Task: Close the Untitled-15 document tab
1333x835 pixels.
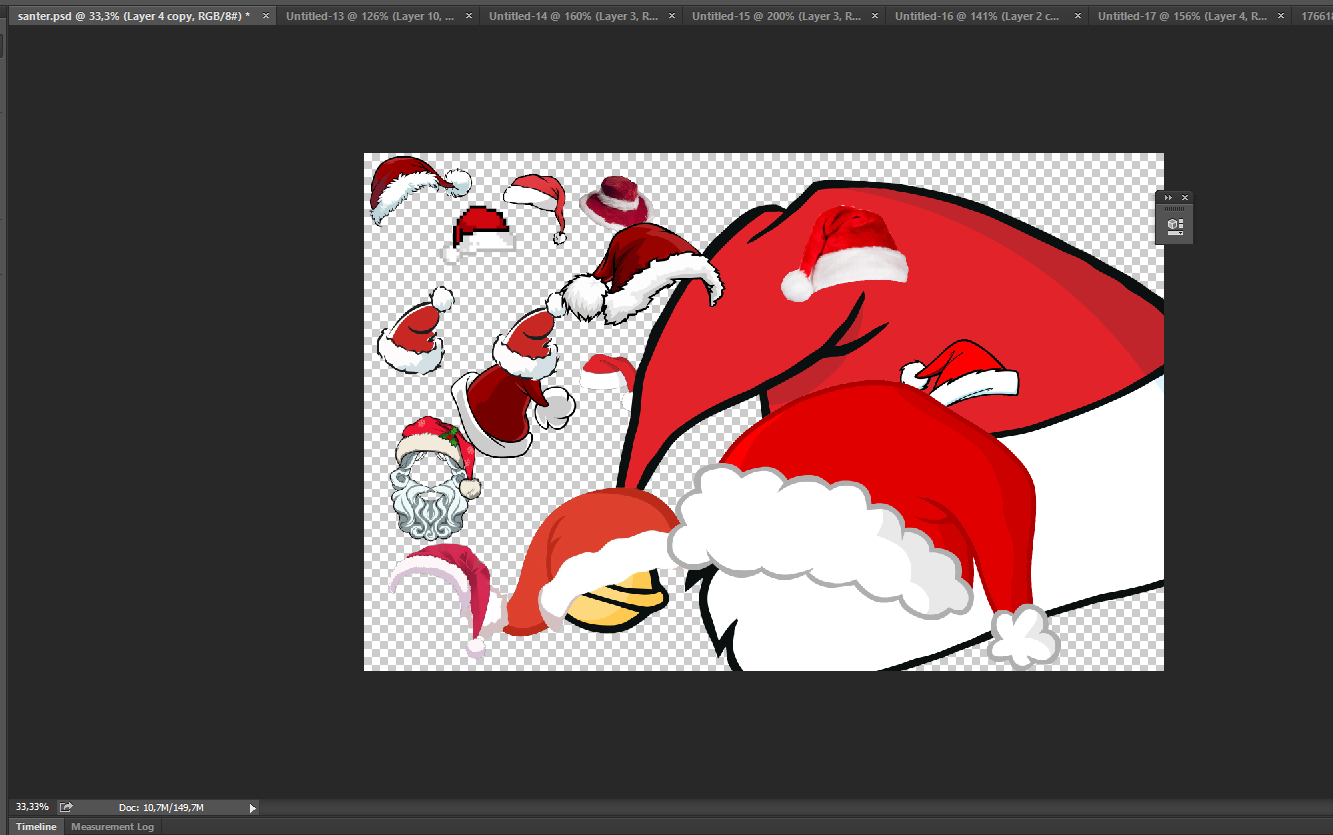Action: [x=875, y=16]
